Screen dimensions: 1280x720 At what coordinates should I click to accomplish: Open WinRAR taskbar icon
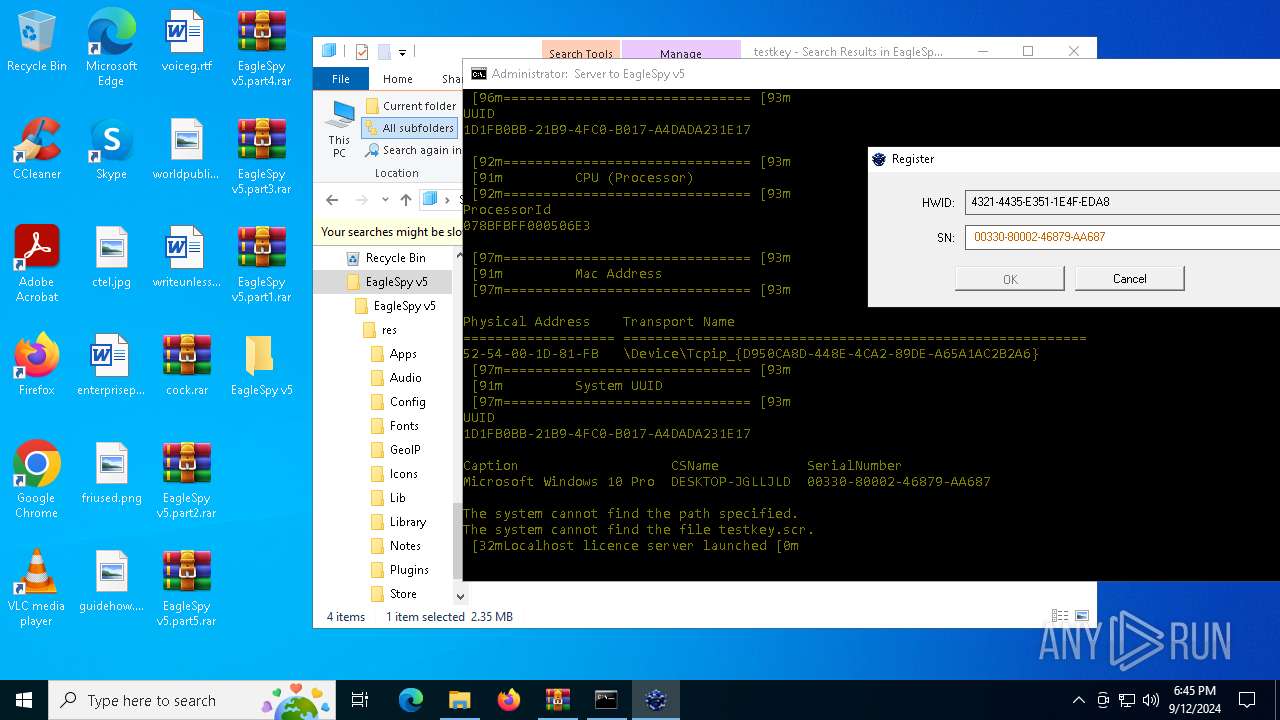tap(557, 700)
